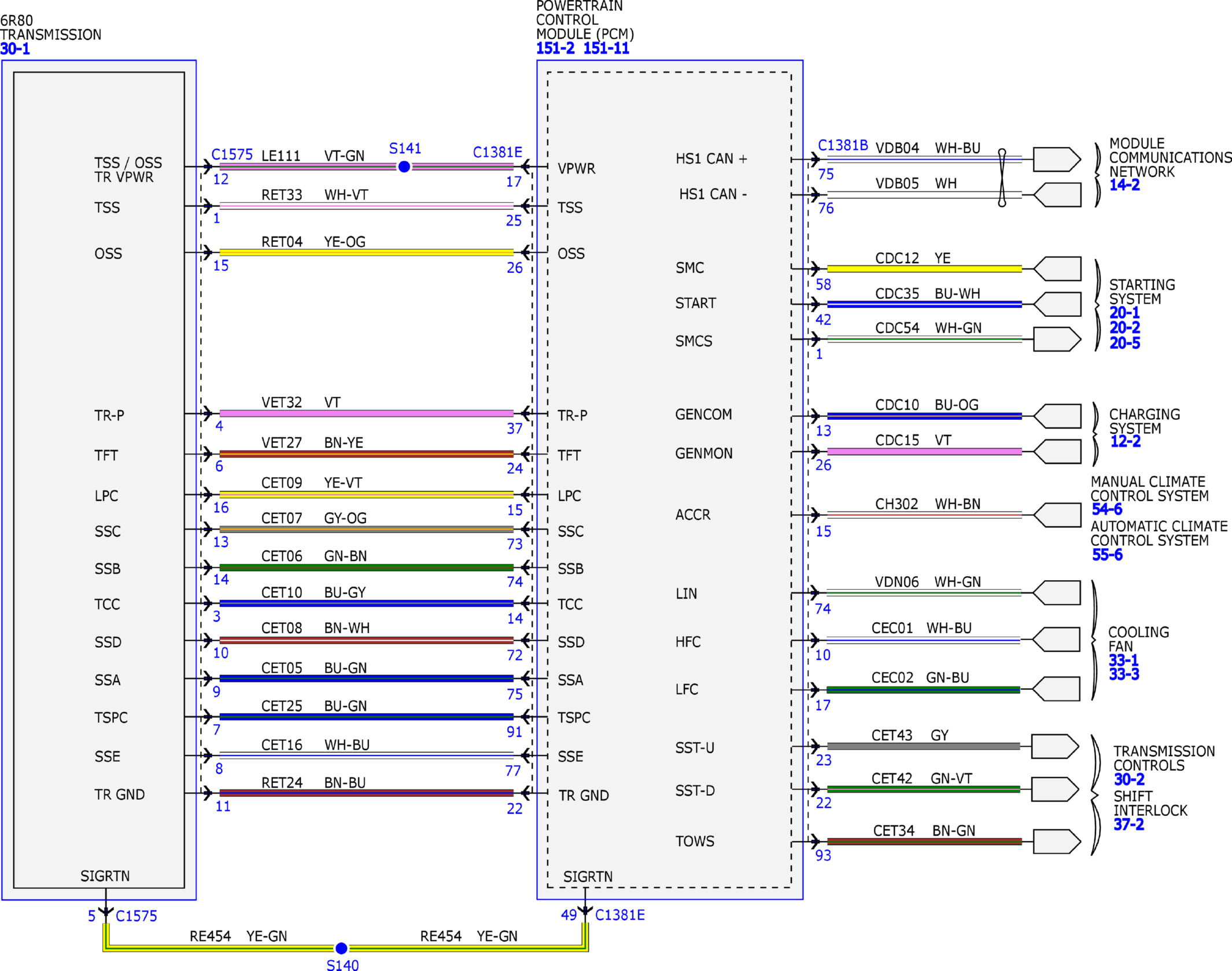Open Manual Climate Control page 54-6
The image size is (1232, 971).
click(x=1106, y=510)
